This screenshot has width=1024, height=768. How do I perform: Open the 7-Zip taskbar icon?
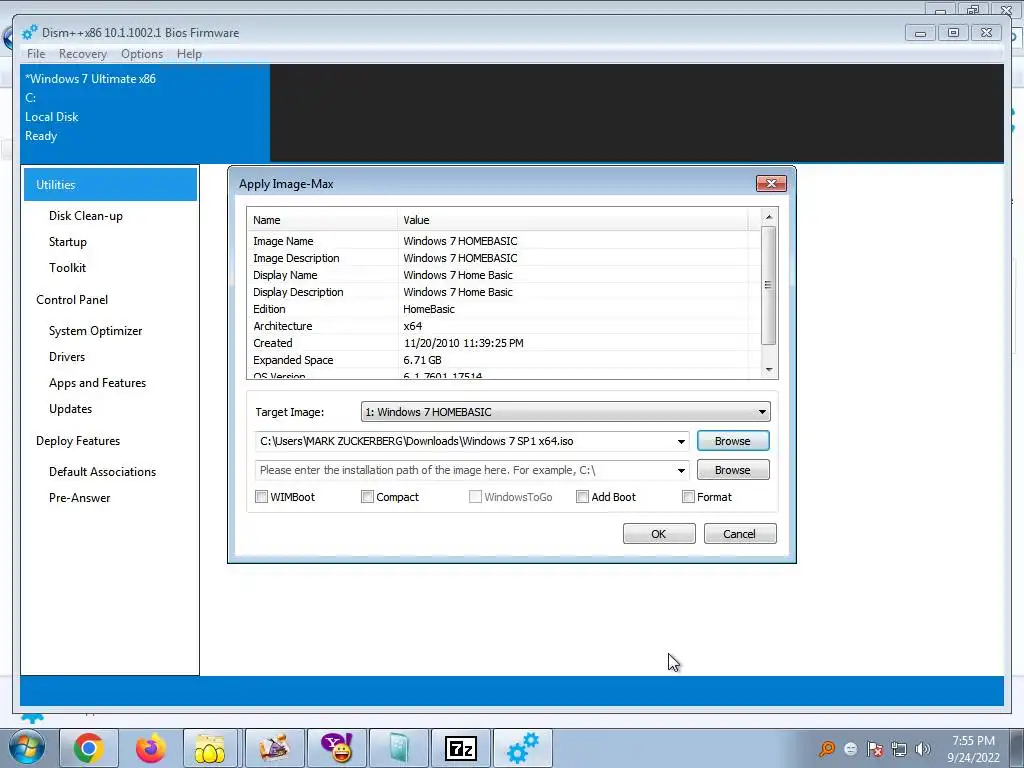(460, 748)
